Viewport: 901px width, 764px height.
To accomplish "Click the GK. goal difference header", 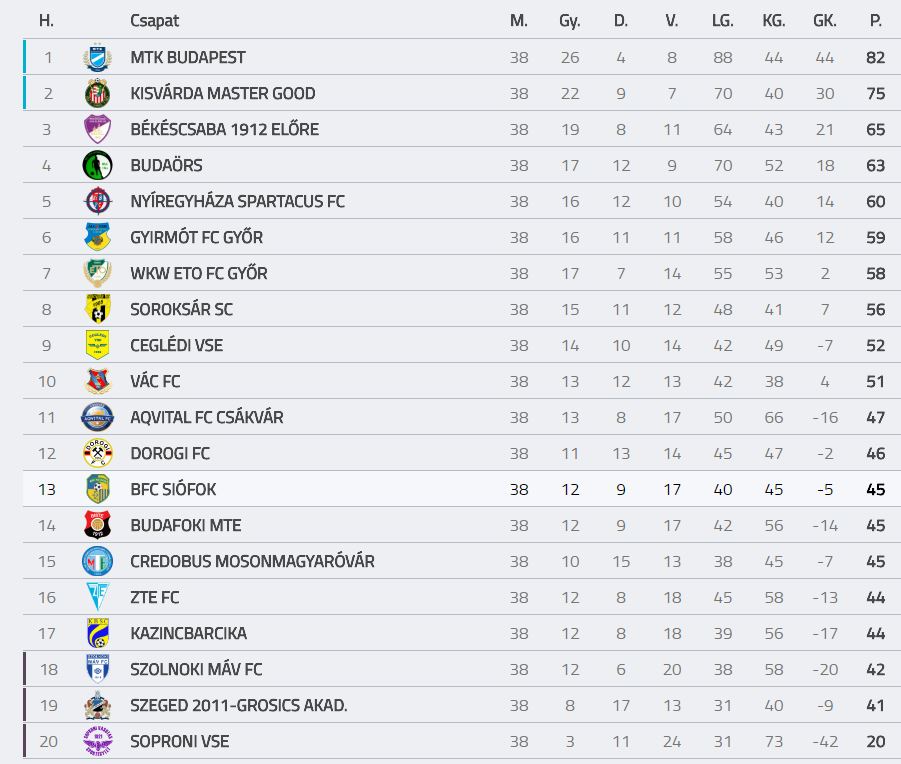I will click(x=825, y=21).
